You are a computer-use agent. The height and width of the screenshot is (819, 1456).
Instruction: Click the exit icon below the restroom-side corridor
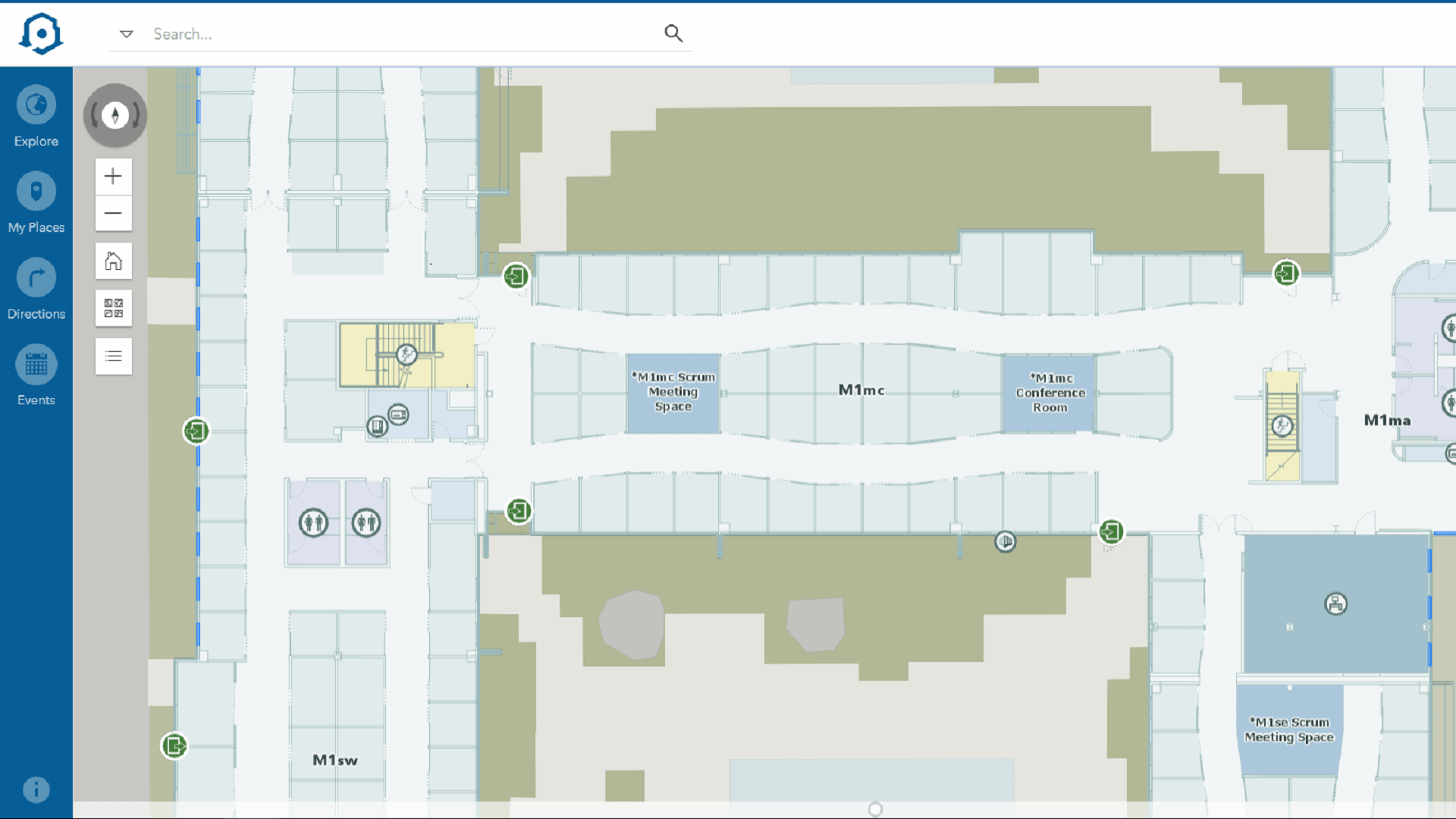point(519,510)
